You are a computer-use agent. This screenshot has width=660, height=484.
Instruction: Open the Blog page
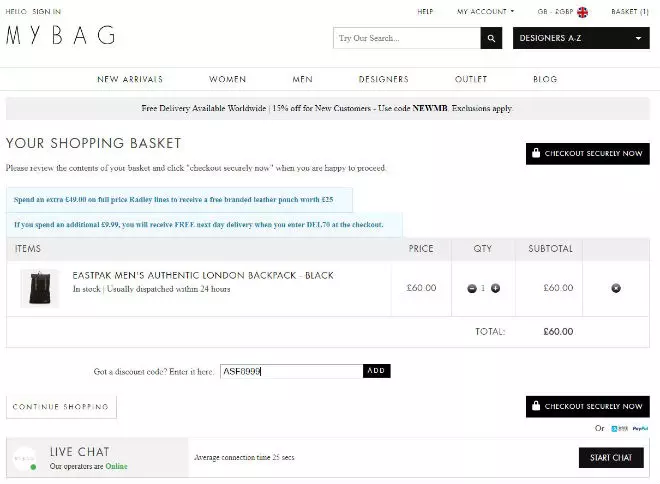click(x=545, y=79)
